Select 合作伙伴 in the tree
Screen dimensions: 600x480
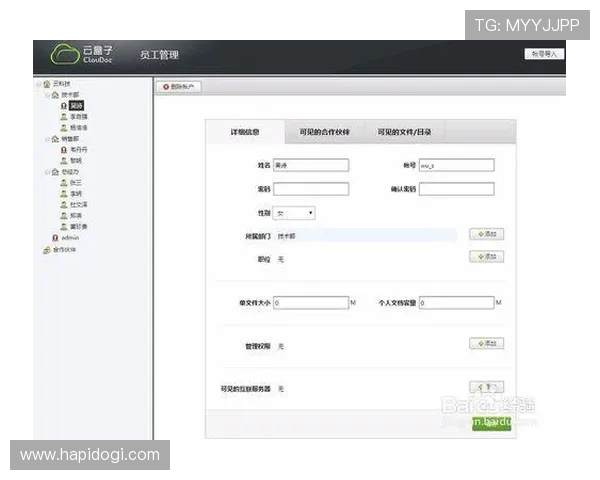coord(64,250)
